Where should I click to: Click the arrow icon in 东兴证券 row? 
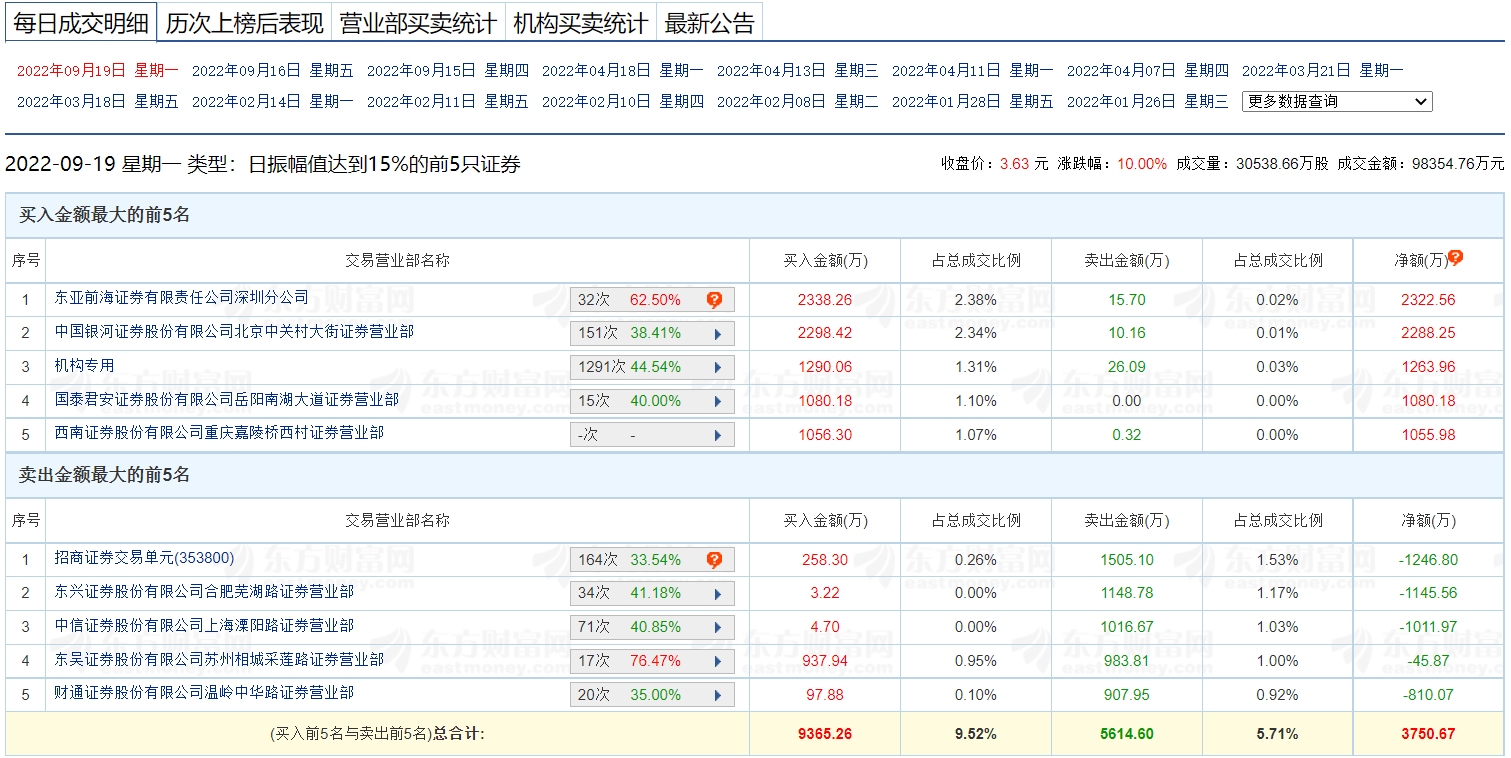click(x=717, y=594)
